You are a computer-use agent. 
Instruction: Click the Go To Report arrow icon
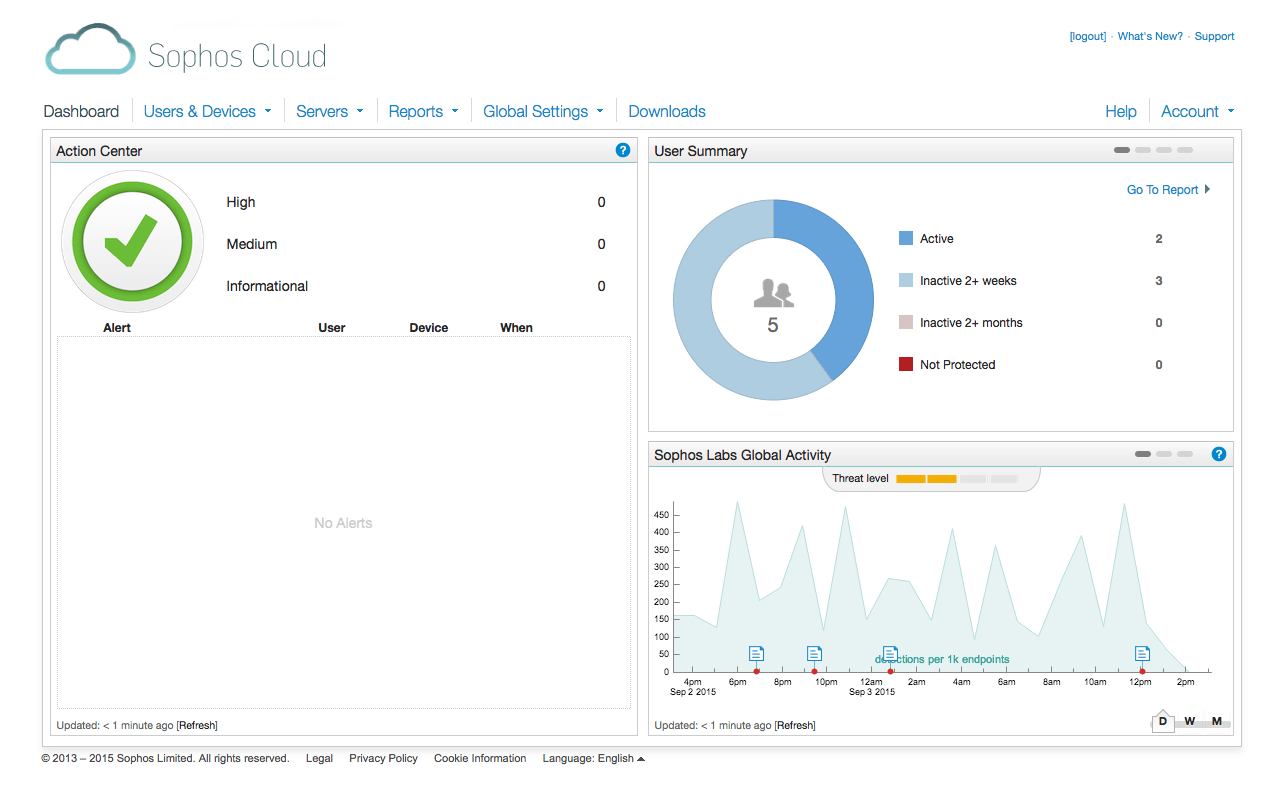[x=1207, y=189]
